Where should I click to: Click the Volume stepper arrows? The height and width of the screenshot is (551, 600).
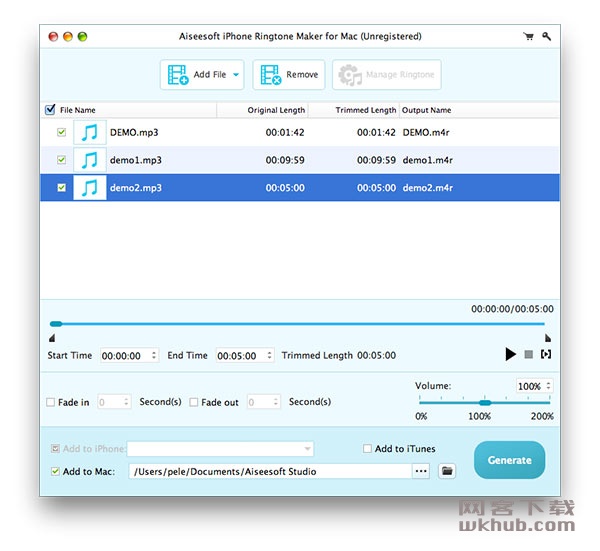click(548, 386)
